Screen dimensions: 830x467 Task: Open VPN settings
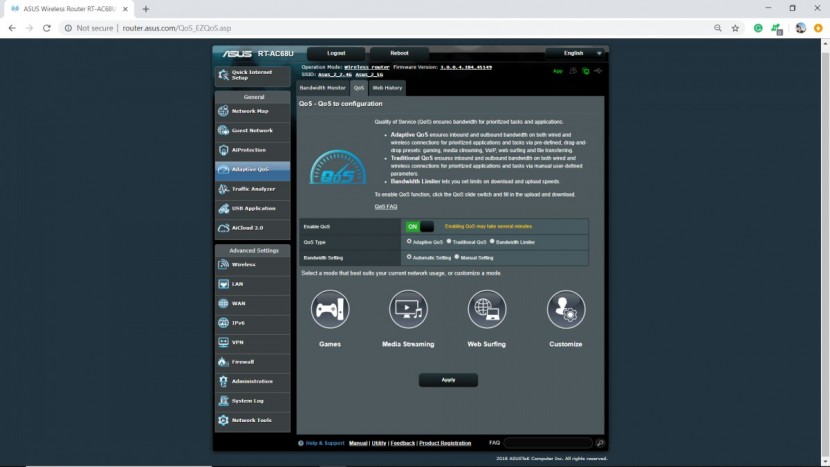point(252,343)
